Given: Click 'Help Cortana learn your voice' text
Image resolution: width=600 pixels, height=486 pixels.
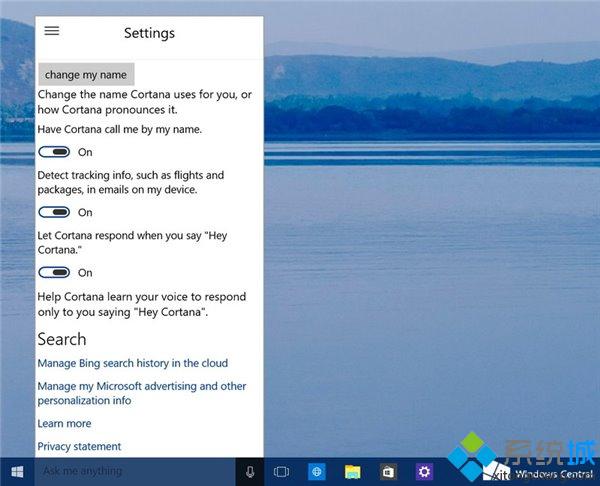Looking at the screenshot, I should (142, 304).
